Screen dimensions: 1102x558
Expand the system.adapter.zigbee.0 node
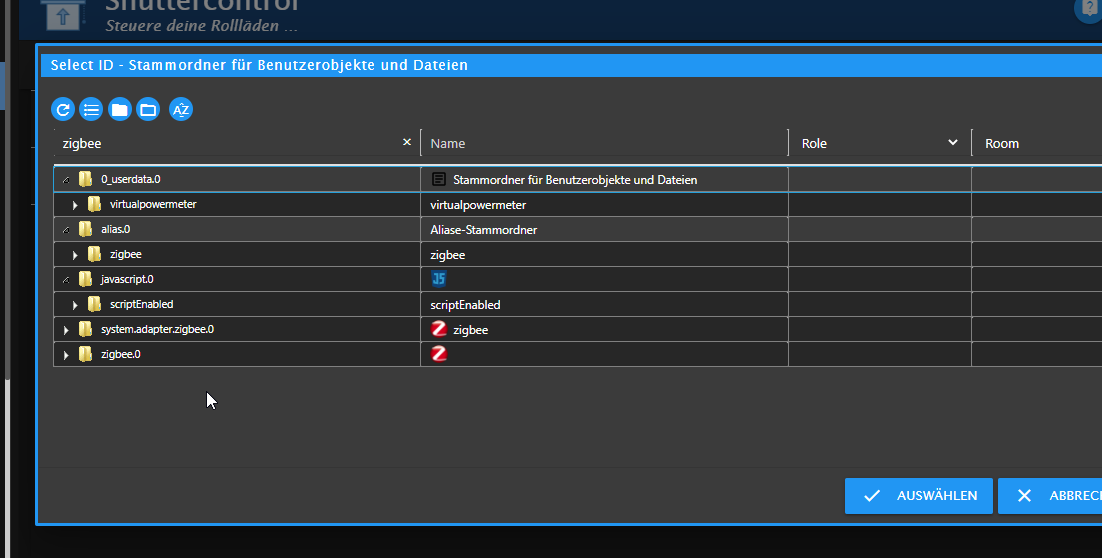pos(66,330)
